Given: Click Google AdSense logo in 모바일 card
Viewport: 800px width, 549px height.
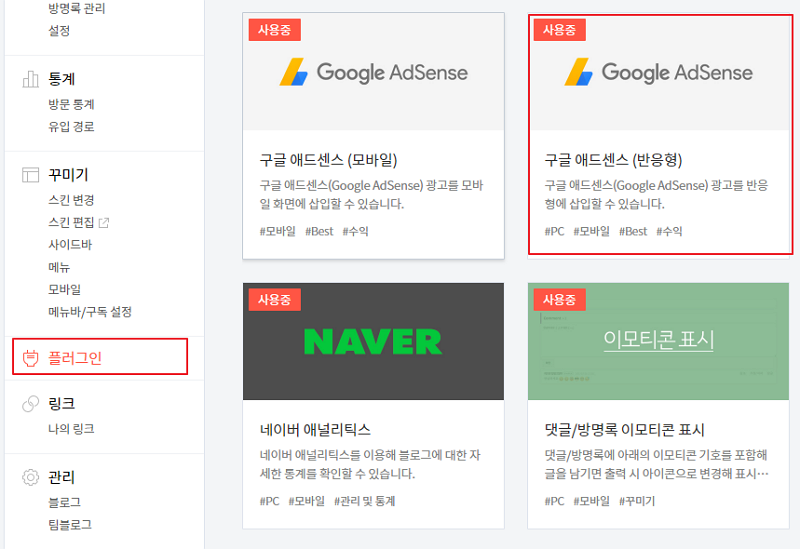Looking at the screenshot, I should pyautogui.click(x=373, y=72).
